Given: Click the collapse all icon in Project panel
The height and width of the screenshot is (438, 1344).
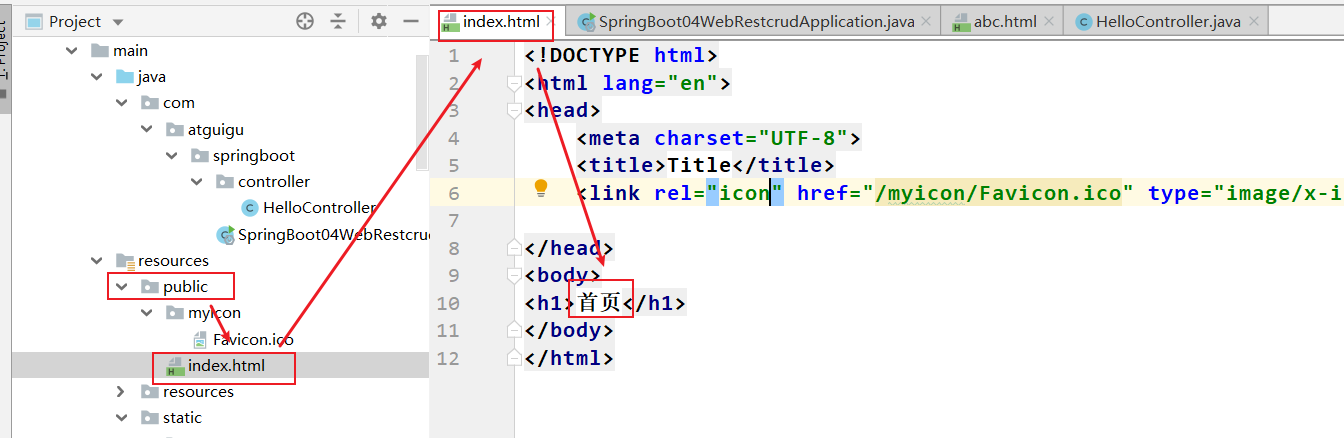Looking at the screenshot, I should [338, 20].
